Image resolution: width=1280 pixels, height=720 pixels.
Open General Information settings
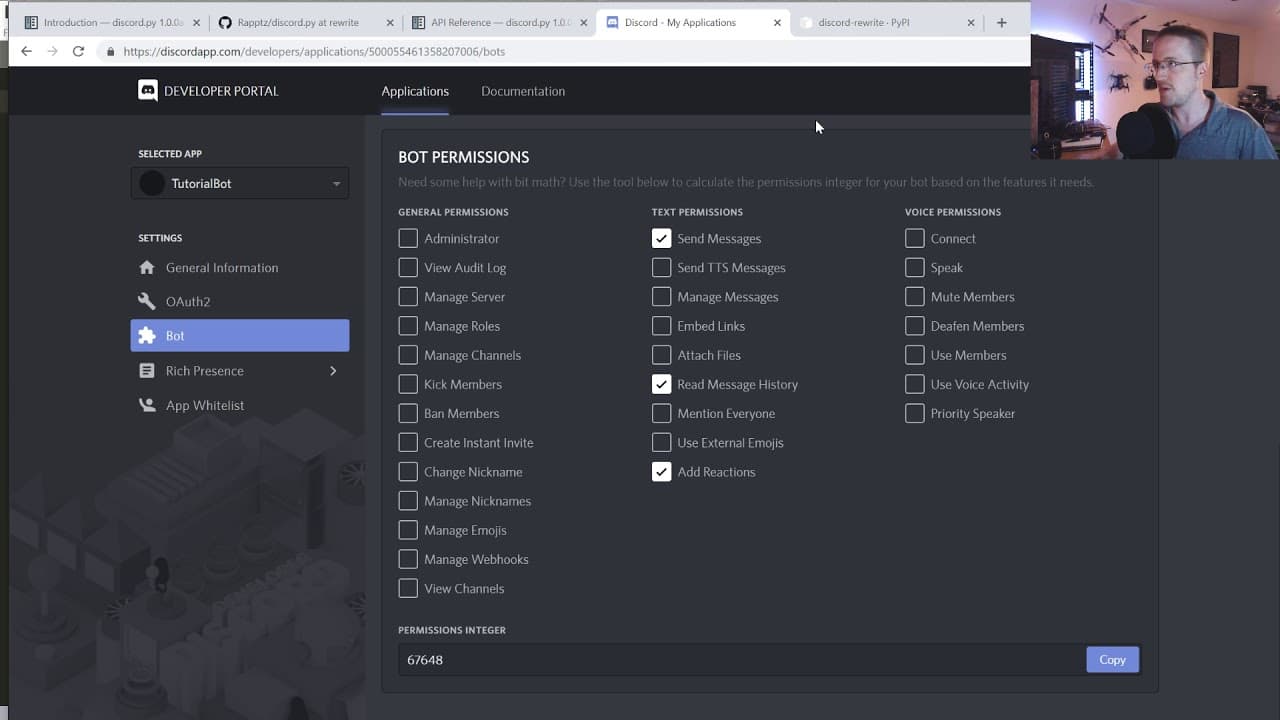[x=240, y=267]
